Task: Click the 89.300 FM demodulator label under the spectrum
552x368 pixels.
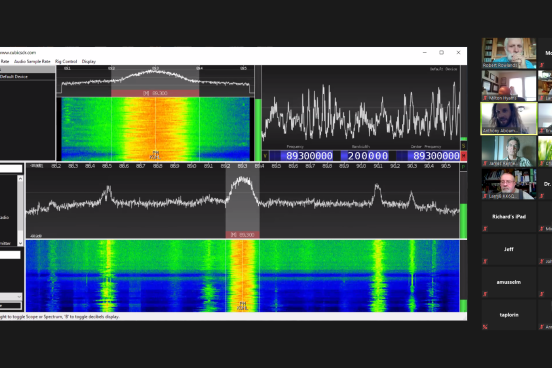Action: pyautogui.click(x=243, y=235)
